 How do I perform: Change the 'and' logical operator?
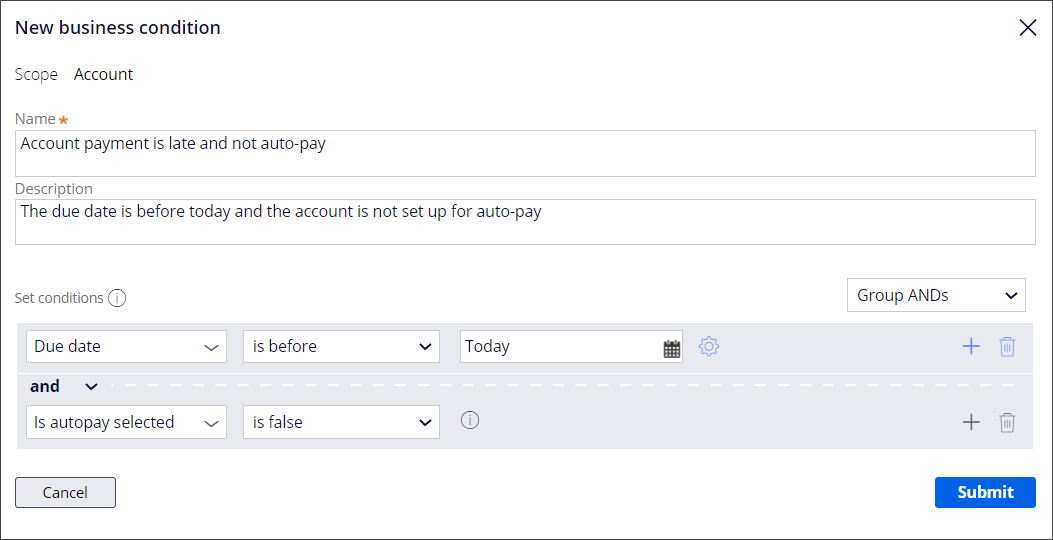tap(64, 387)
